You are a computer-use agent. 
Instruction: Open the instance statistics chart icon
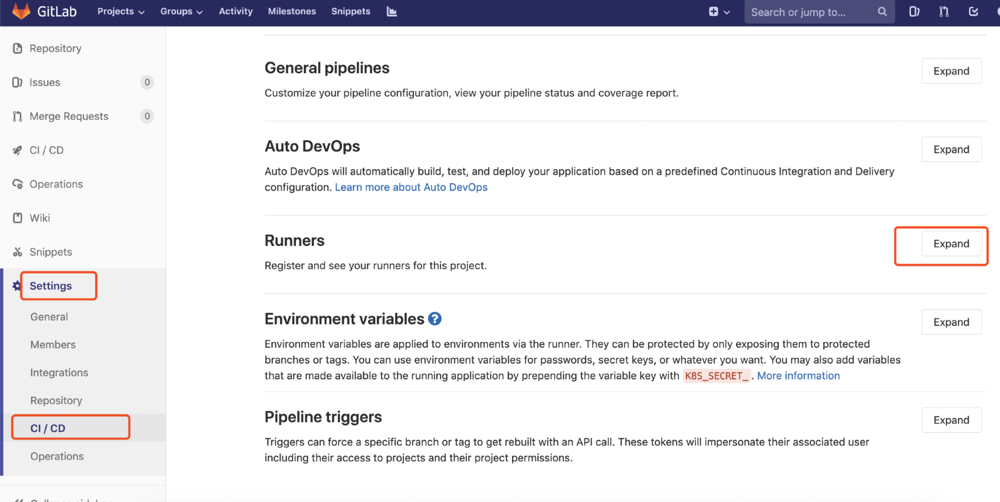click(x=391, y=12)
